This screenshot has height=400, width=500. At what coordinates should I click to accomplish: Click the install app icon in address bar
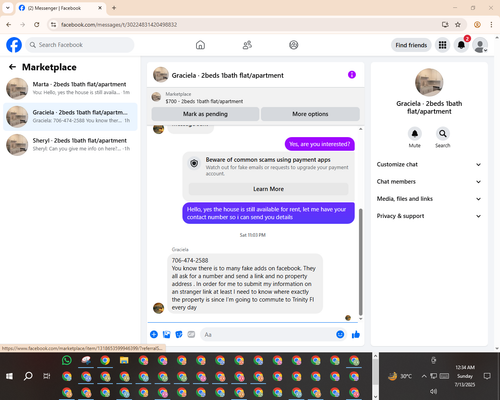pyautogui.click(x=445, y=25)
